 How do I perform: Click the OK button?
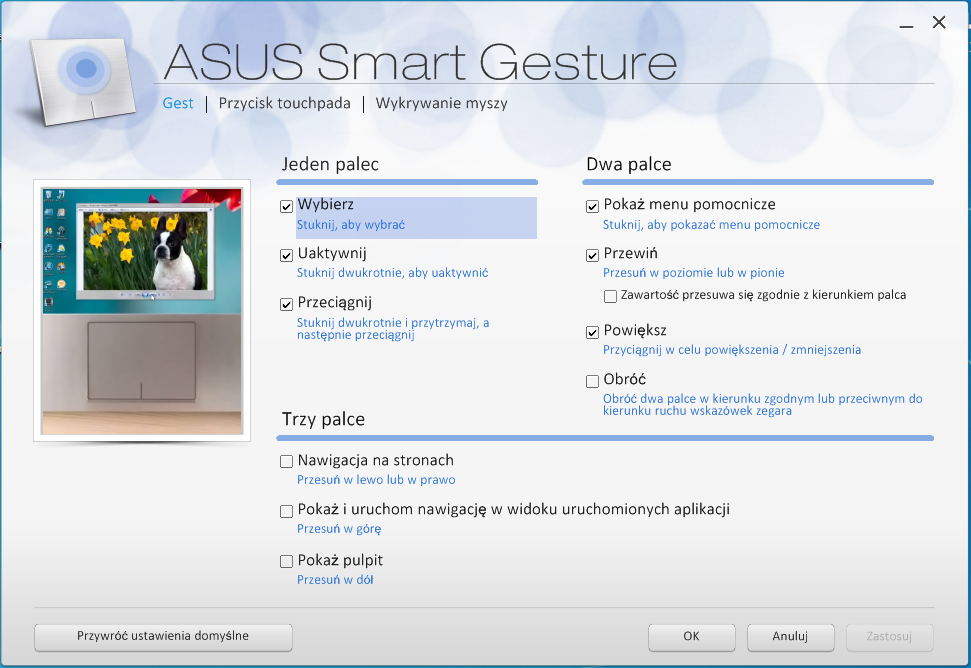tap(692, 637)
